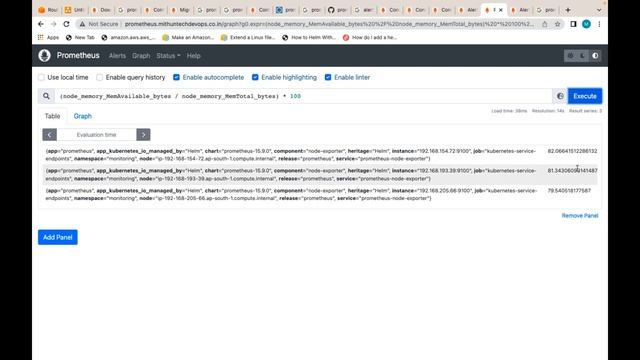640x360 pixels.
Task: Click the browser address bar URL
Action: [329, 24]
